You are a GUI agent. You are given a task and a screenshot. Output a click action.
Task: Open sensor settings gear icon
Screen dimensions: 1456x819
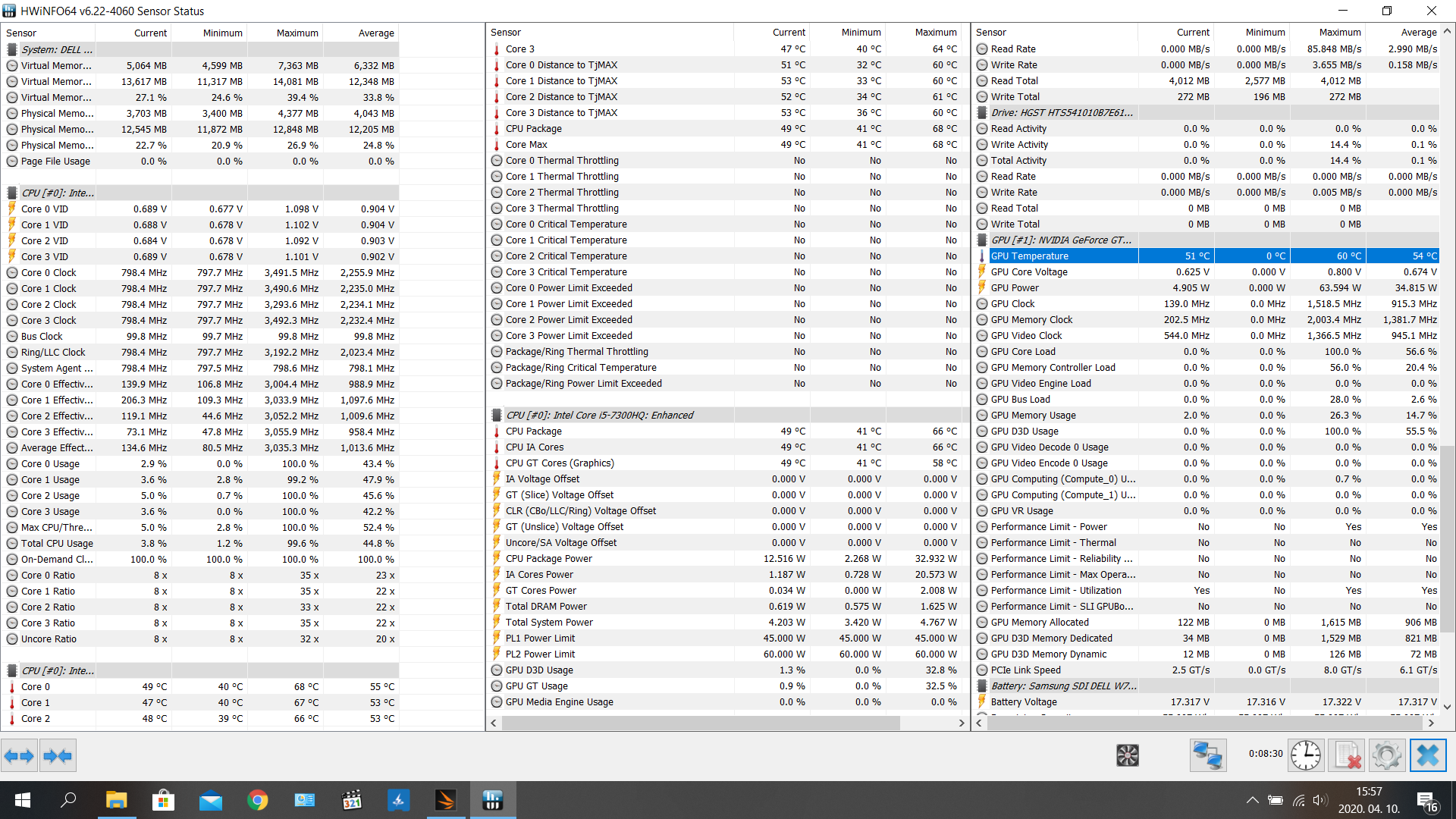1386,755
